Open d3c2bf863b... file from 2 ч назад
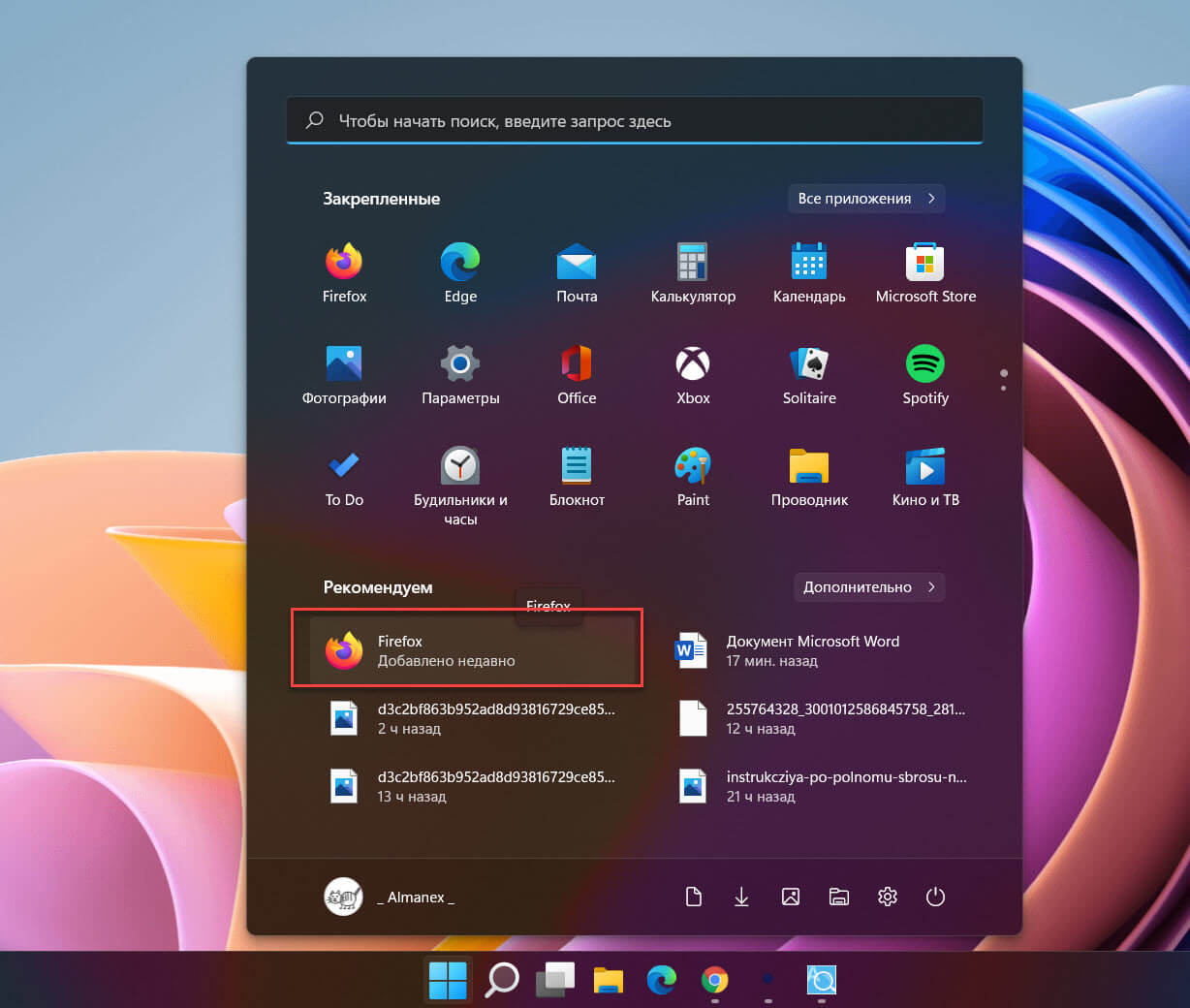Screen dimensions: 1190x1008 point(472,718)
